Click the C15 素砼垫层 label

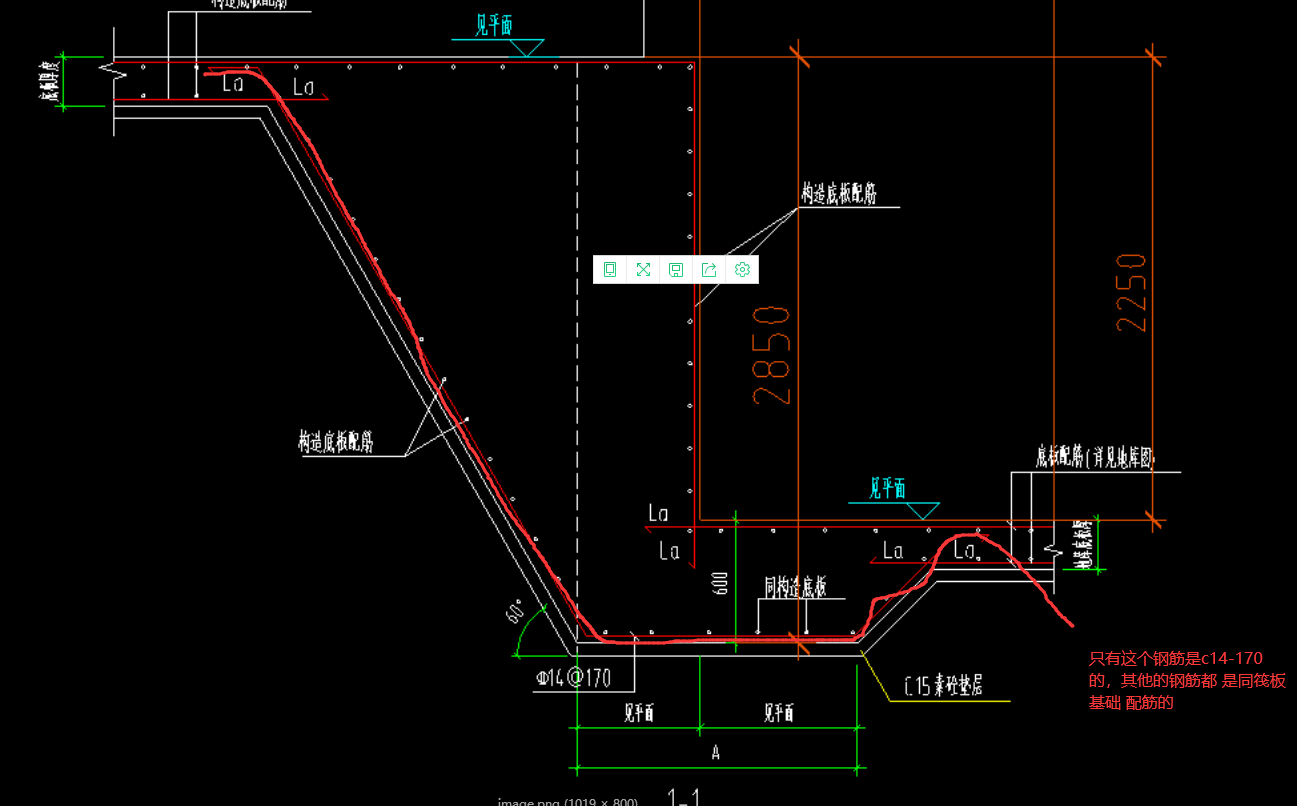tap(942, 685)
